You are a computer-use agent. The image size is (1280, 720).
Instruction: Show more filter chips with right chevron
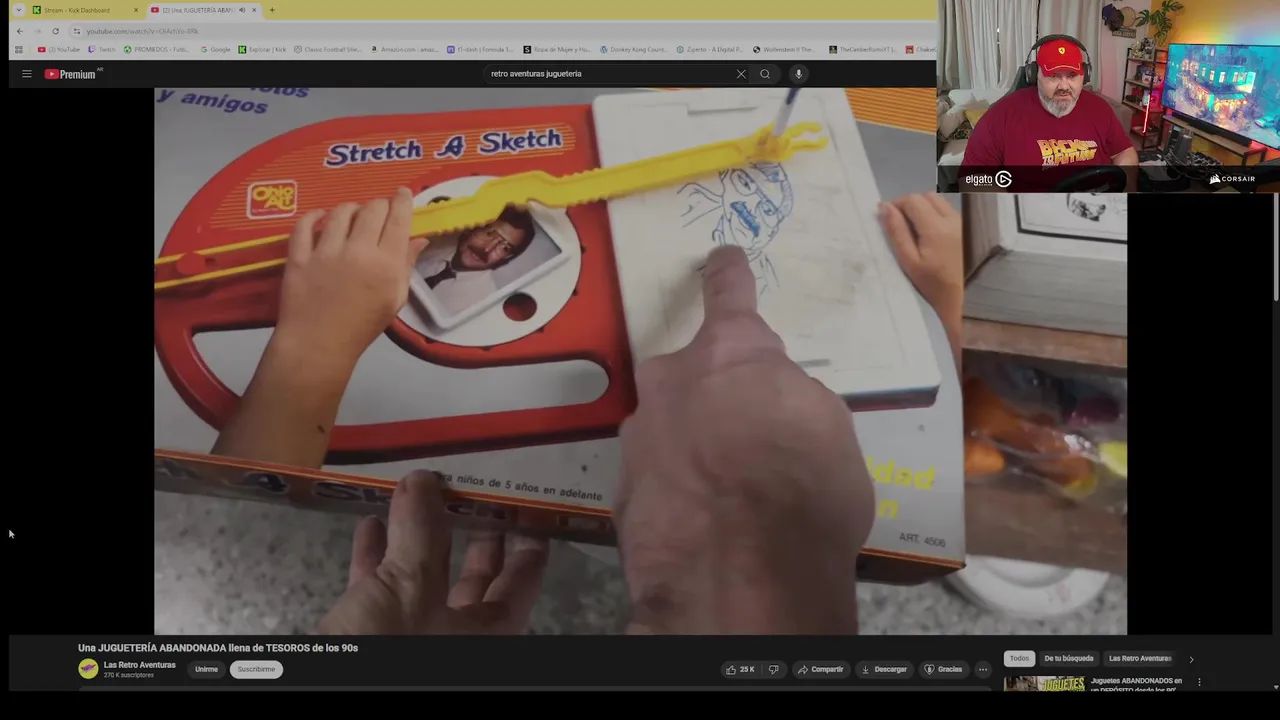tap(1191, 659)
